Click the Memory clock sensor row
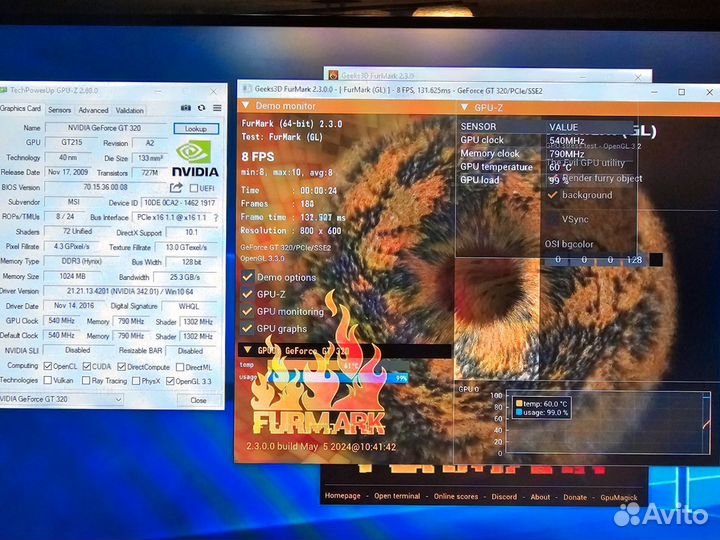720x540 pixels. tap(546, 153)
